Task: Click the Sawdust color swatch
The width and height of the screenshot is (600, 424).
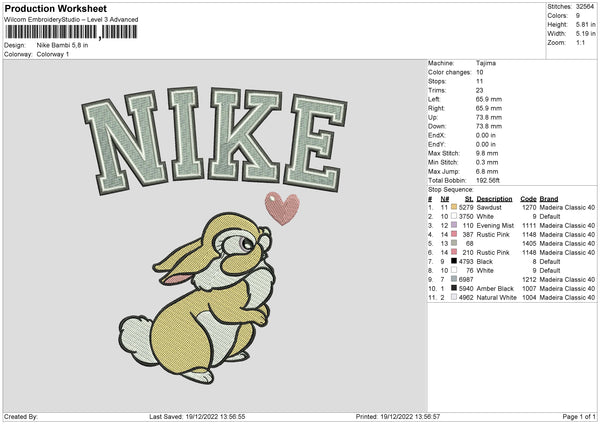Action: [454, 207]
